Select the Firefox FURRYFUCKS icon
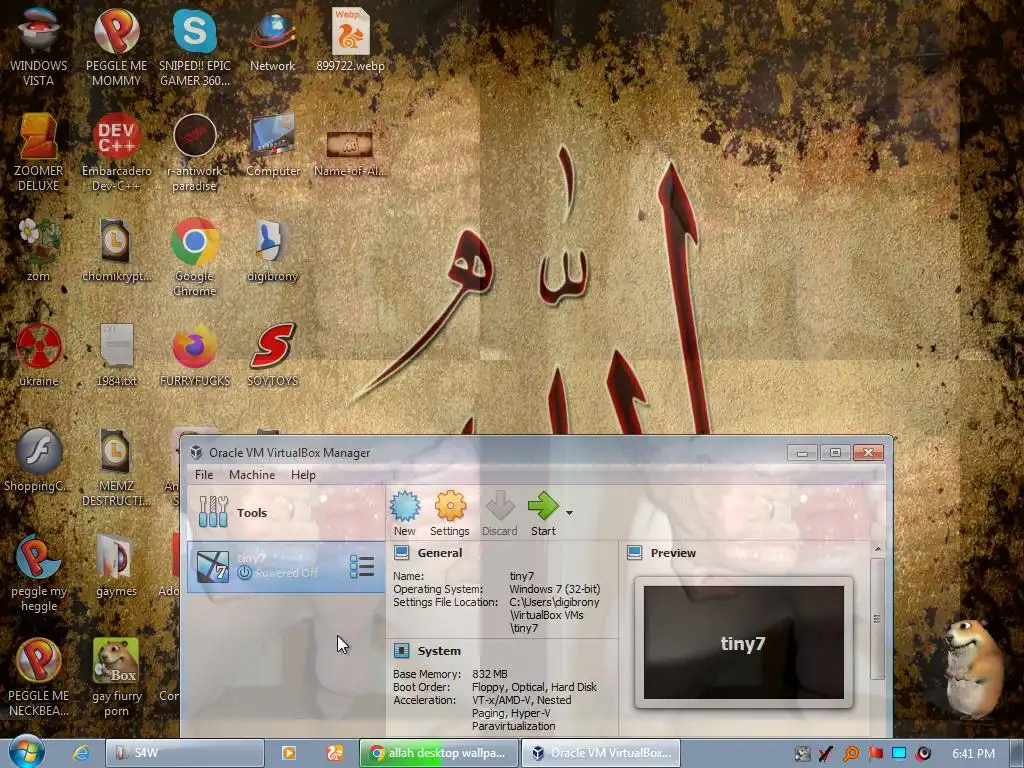The image size is (1024, 768). coord(195,355)
